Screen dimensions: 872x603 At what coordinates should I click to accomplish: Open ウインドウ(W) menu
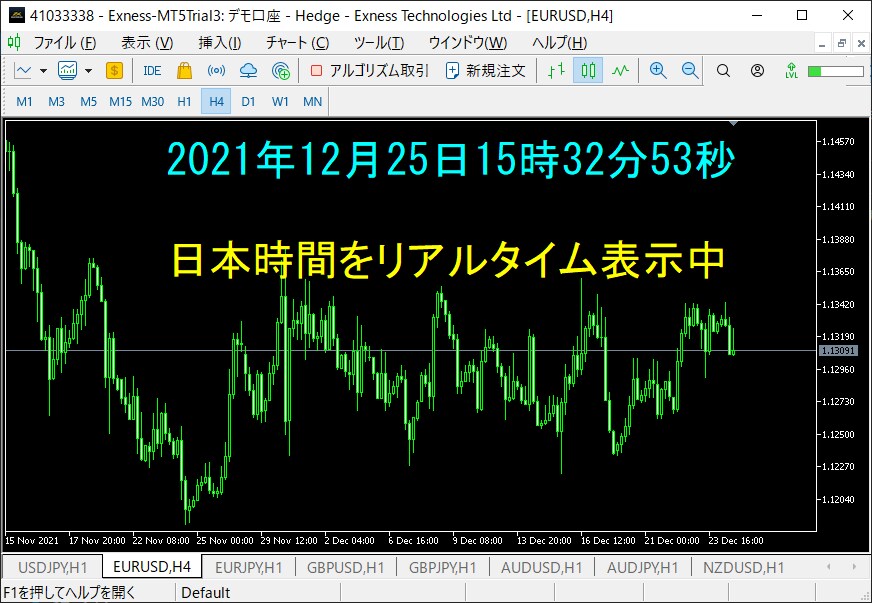click(x=468, y=43)
